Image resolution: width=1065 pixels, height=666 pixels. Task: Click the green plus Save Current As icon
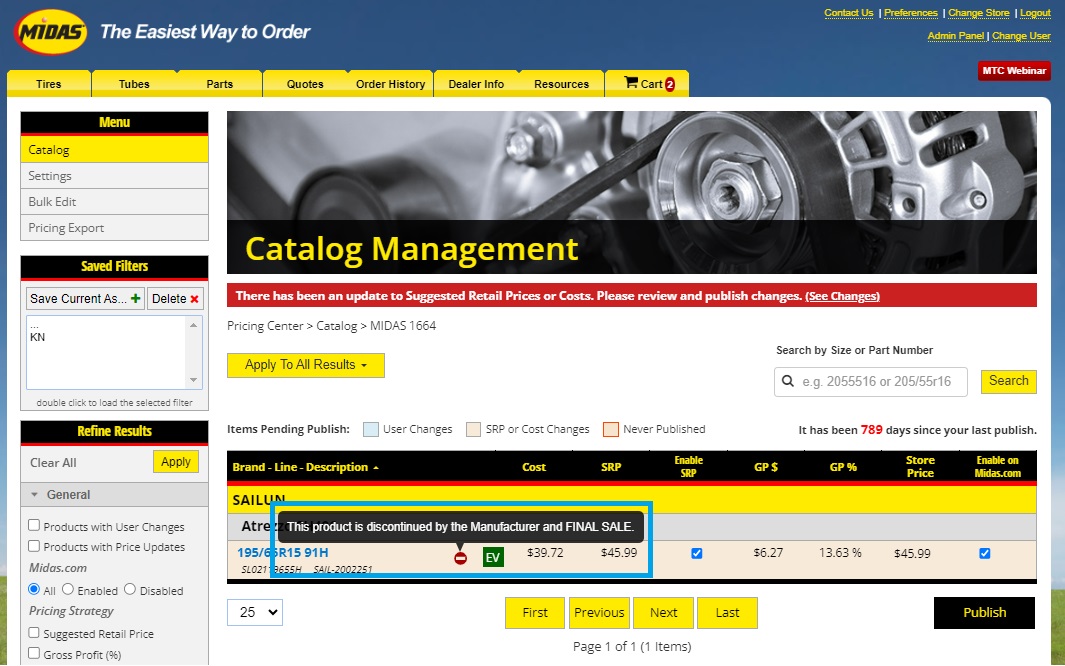(136, 299)
